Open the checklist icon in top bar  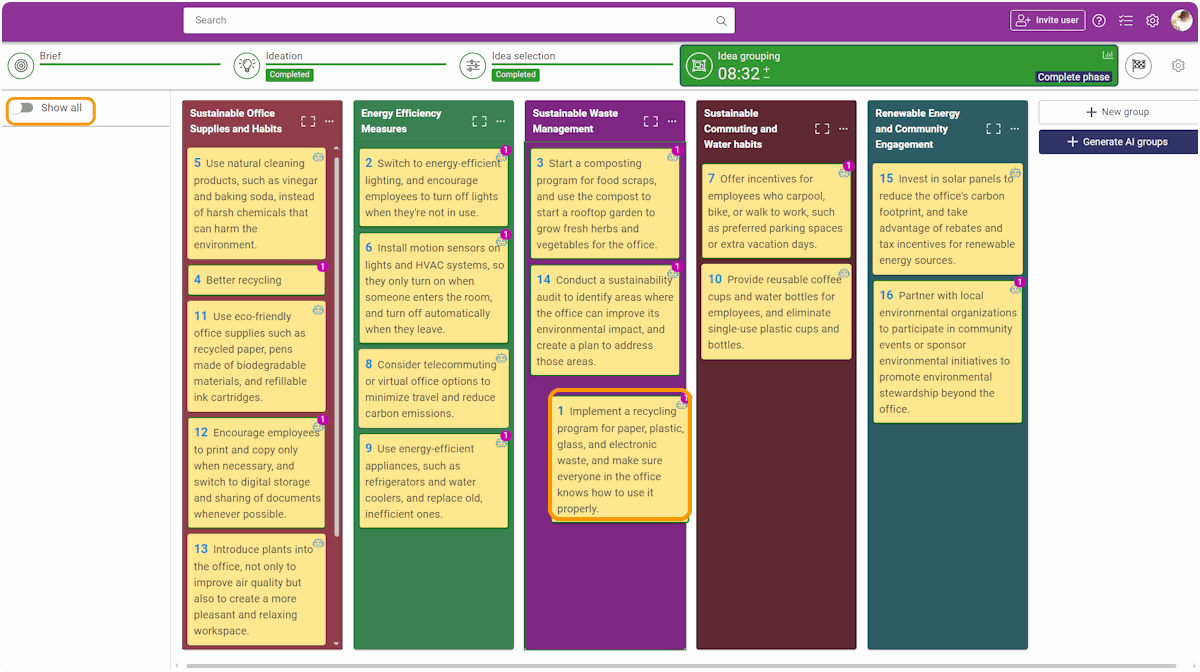click(1126, 20)
